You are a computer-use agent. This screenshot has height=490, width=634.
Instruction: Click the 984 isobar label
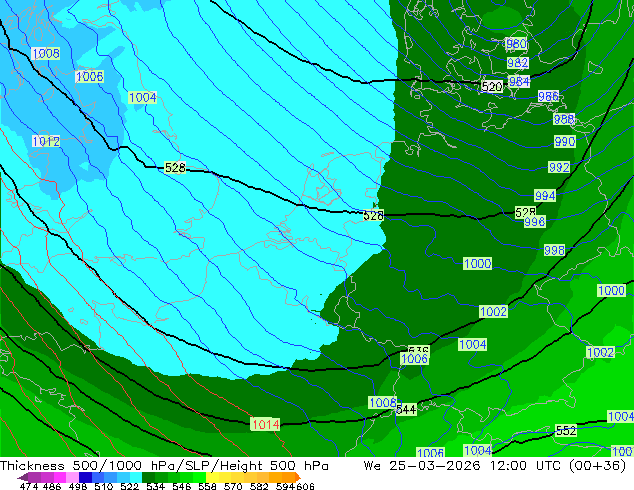[x=519, y=81]
